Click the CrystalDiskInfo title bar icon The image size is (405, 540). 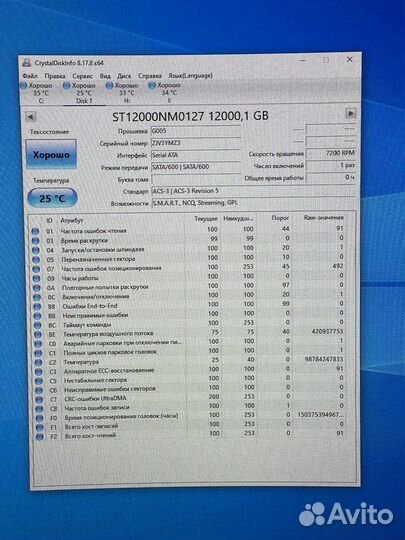tap(27, 63)
